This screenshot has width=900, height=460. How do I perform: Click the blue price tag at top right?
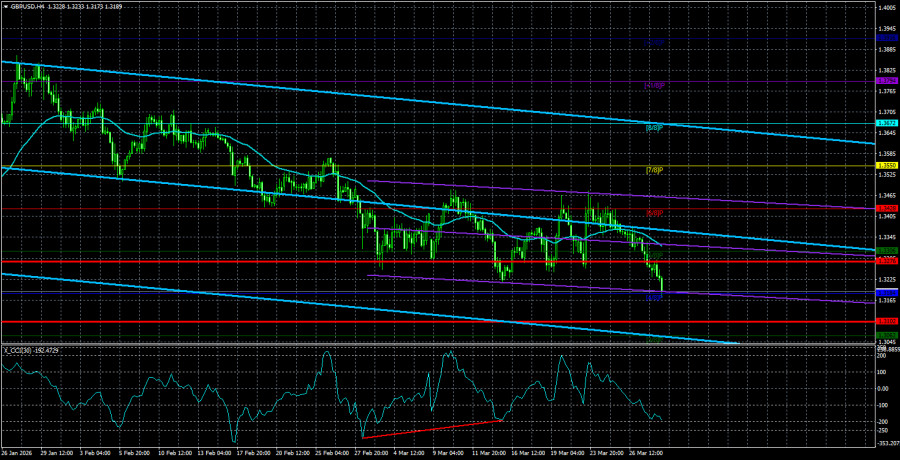(x=885, y=40)
